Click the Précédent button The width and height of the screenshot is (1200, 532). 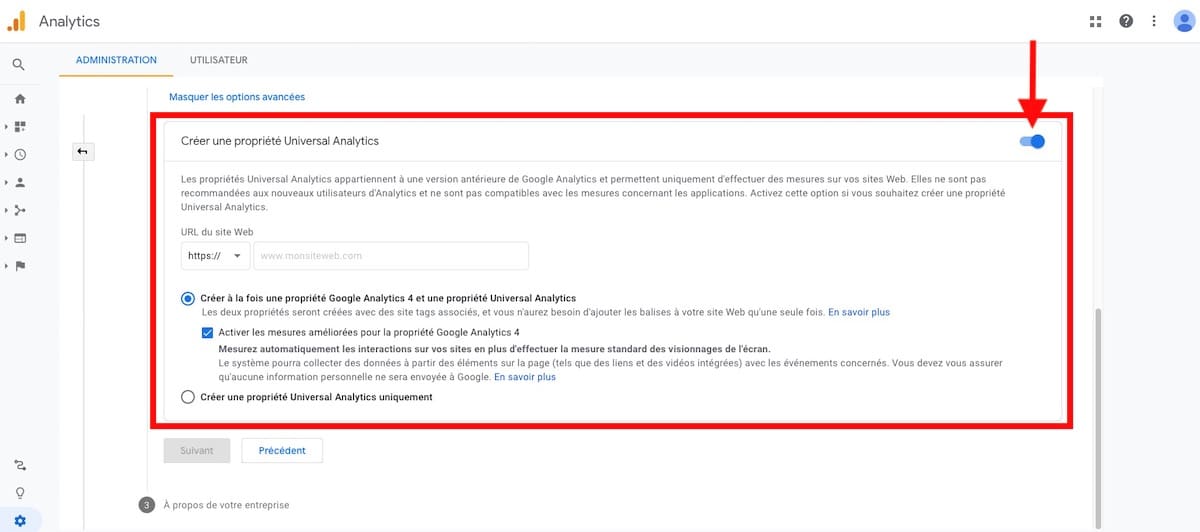coord(282,451)
